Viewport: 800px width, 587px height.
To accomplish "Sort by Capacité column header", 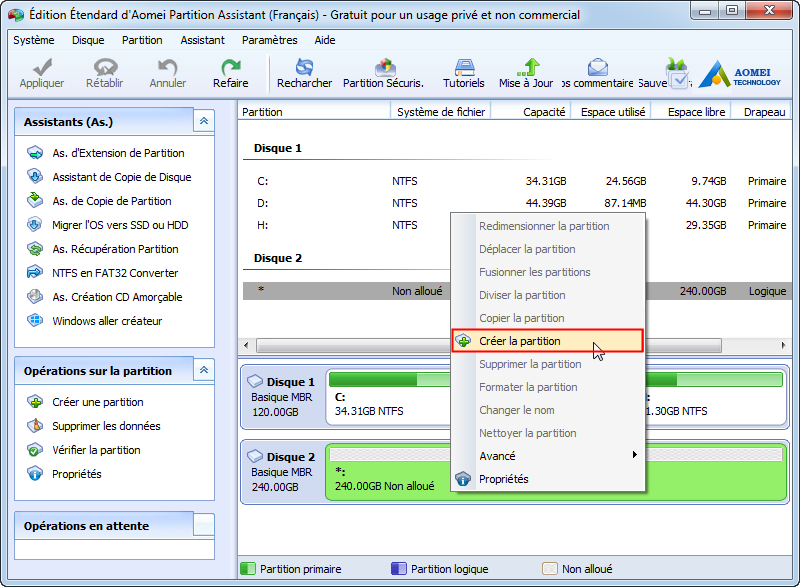I will pyautogui.click(x=531, y=112).
